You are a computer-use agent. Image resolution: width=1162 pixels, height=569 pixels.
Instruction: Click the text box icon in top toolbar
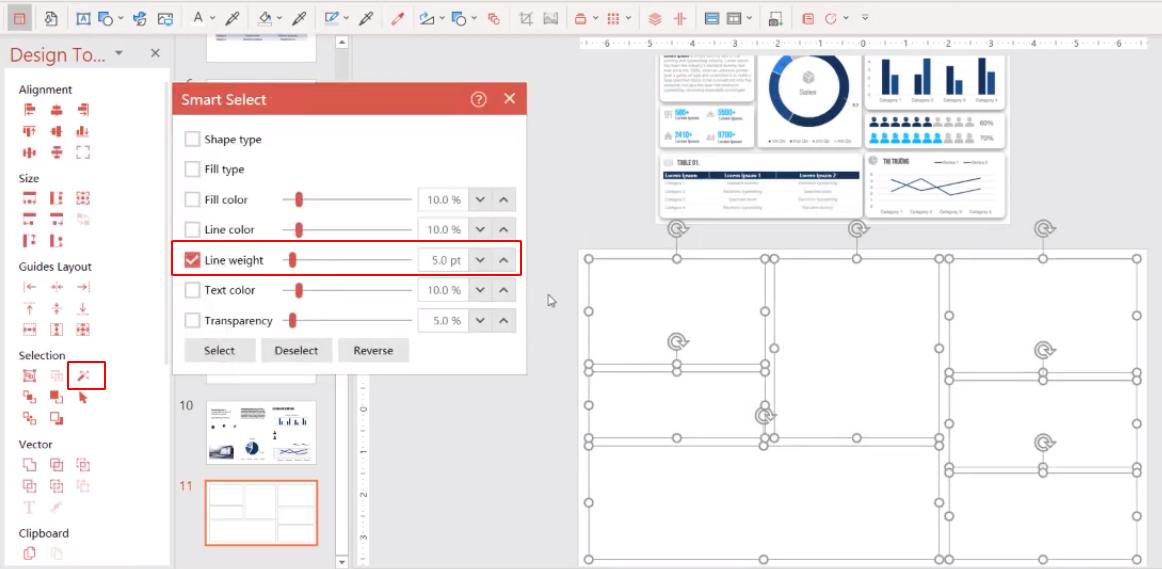pos(83,18)
